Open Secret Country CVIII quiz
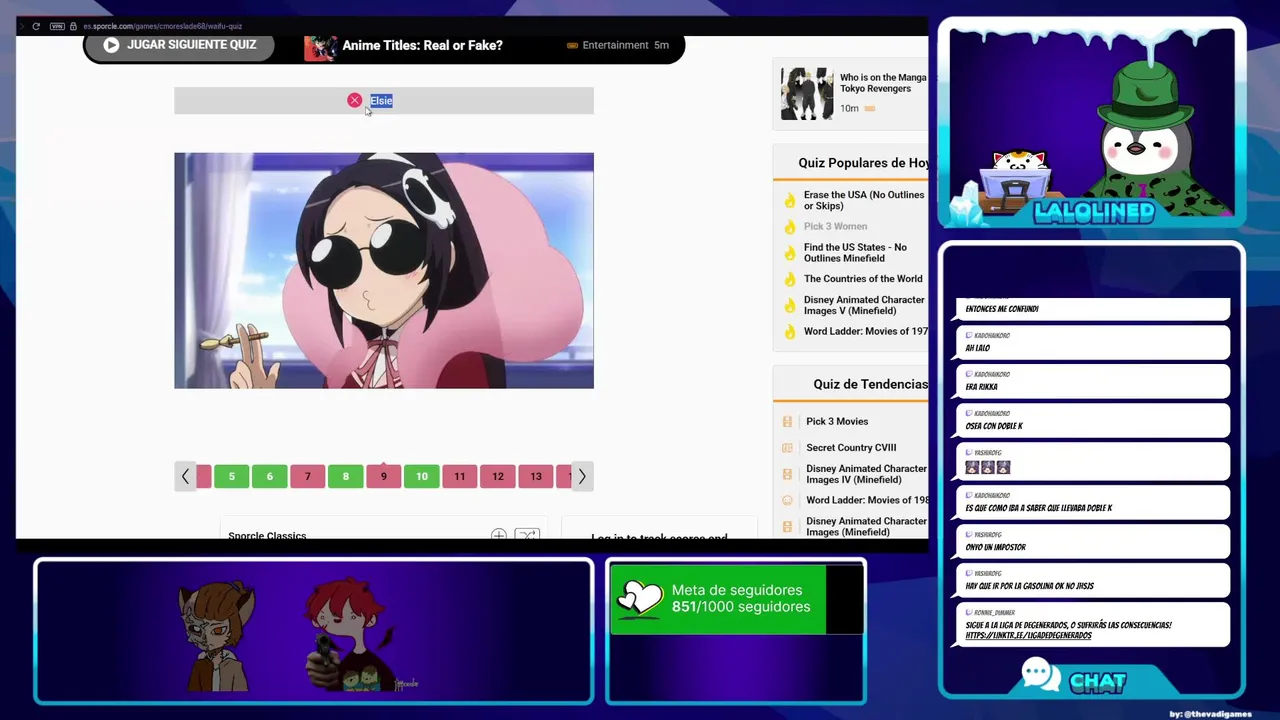The height and width of the screenshot is (720, 1280). click(851, 448)
